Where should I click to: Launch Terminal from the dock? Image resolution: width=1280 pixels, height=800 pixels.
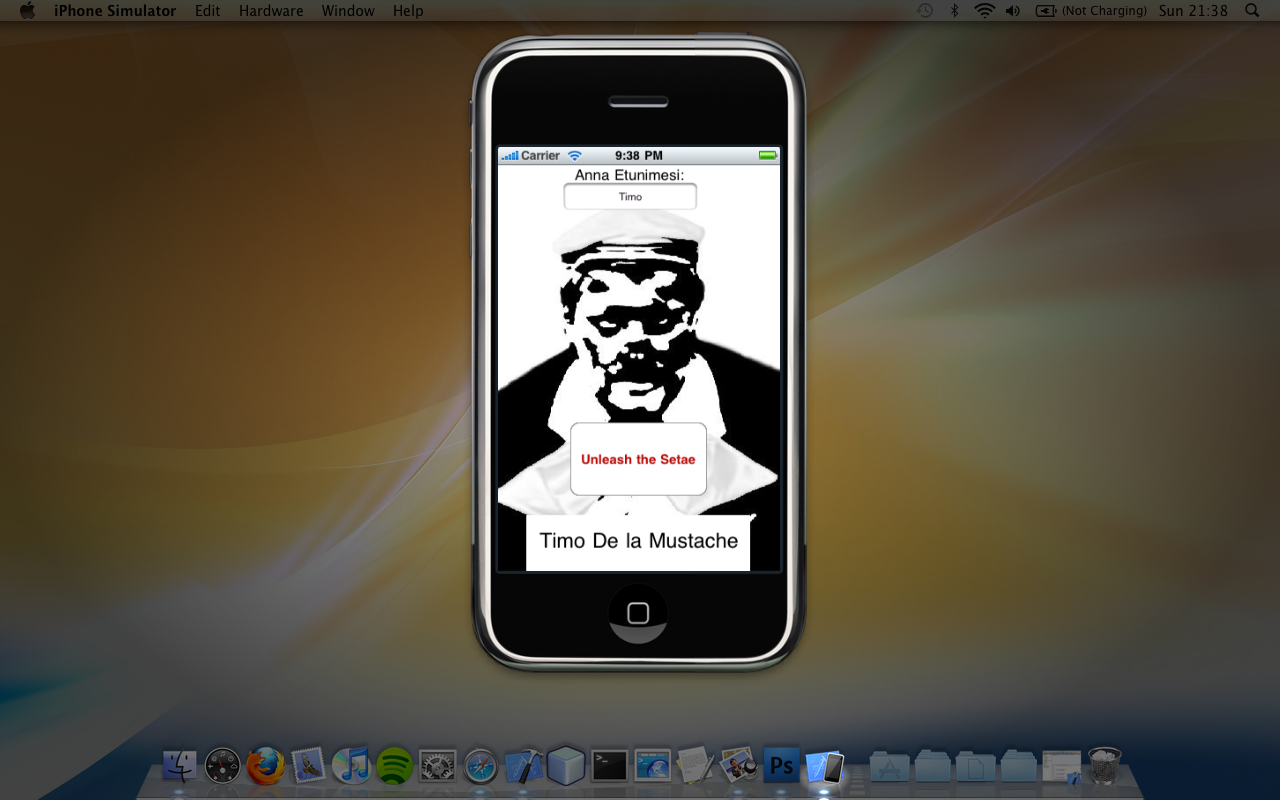click(609, 766)
